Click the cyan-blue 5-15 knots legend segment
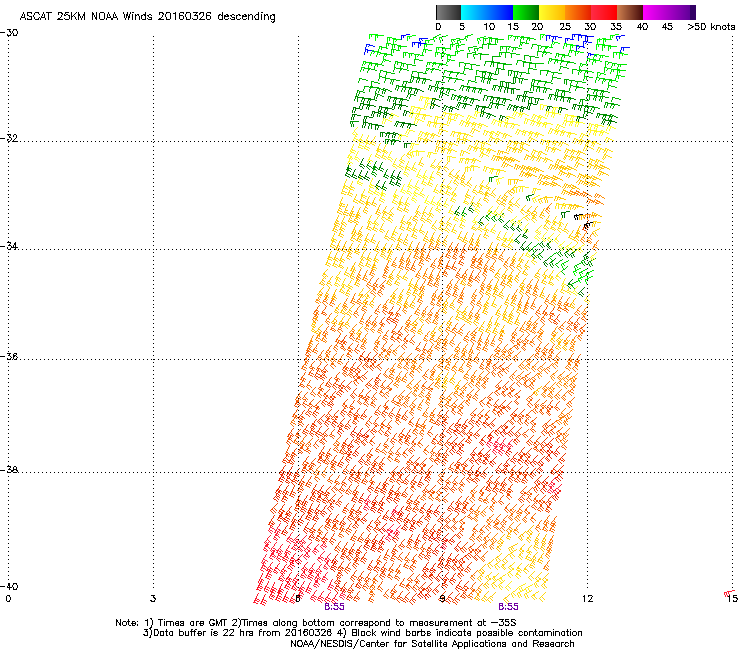This screenshot has width=740, height=650. pos(487,12)
